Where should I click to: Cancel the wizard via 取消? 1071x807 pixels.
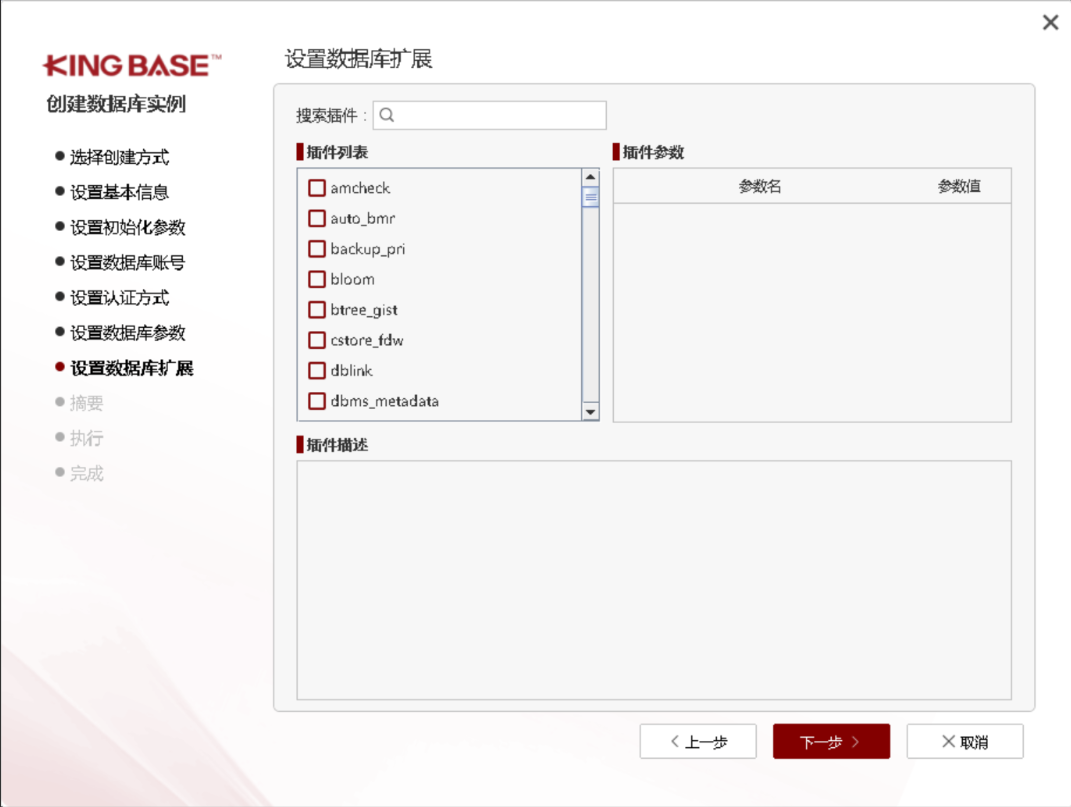(x=964, y=741)
